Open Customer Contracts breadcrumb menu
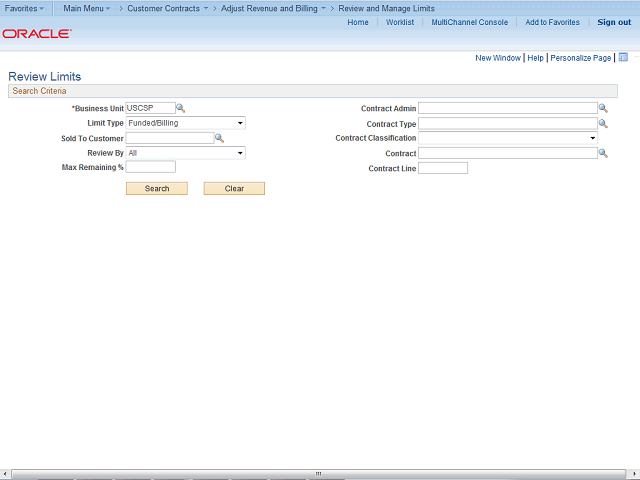The width and height of the screenshot is (640, 480). tap(167, 8)
